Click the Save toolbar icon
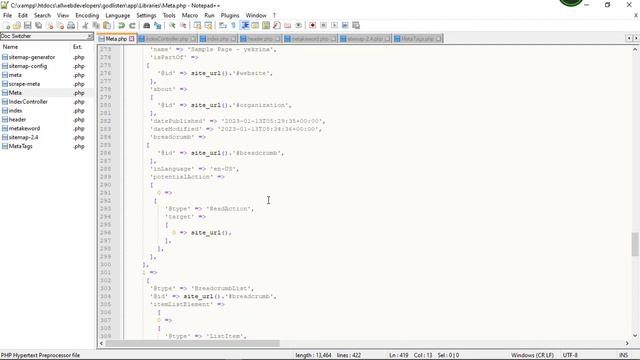 pos(27,25)
